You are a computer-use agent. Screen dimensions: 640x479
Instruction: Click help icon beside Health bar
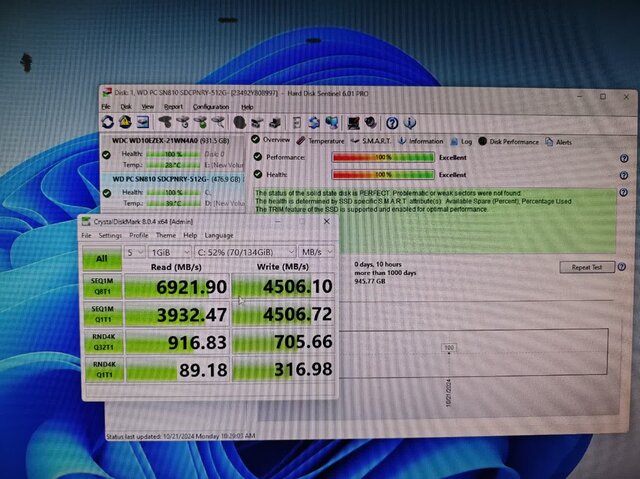(623, 175)
